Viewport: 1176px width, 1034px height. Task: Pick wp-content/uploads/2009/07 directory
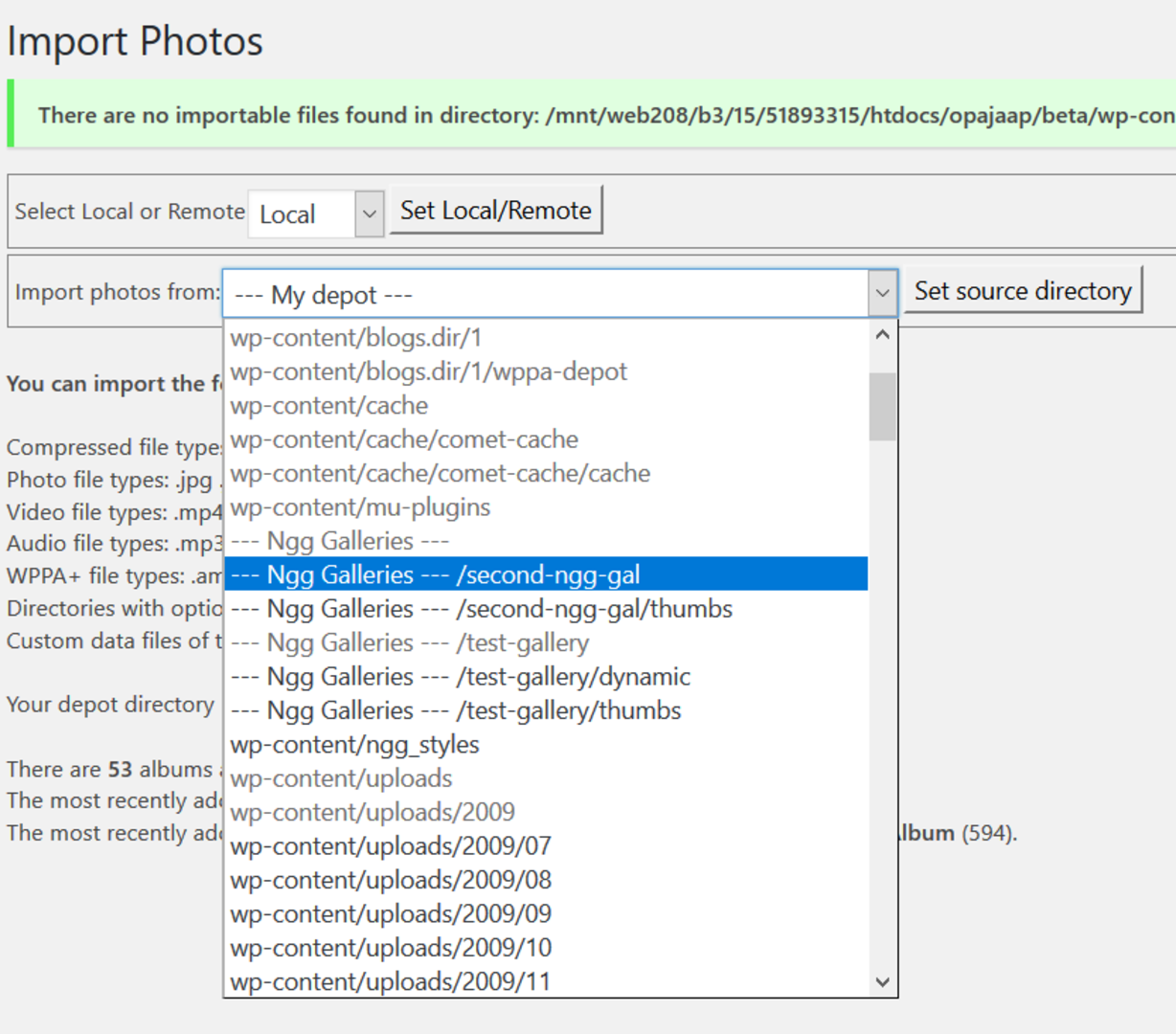tap(391, 846)
